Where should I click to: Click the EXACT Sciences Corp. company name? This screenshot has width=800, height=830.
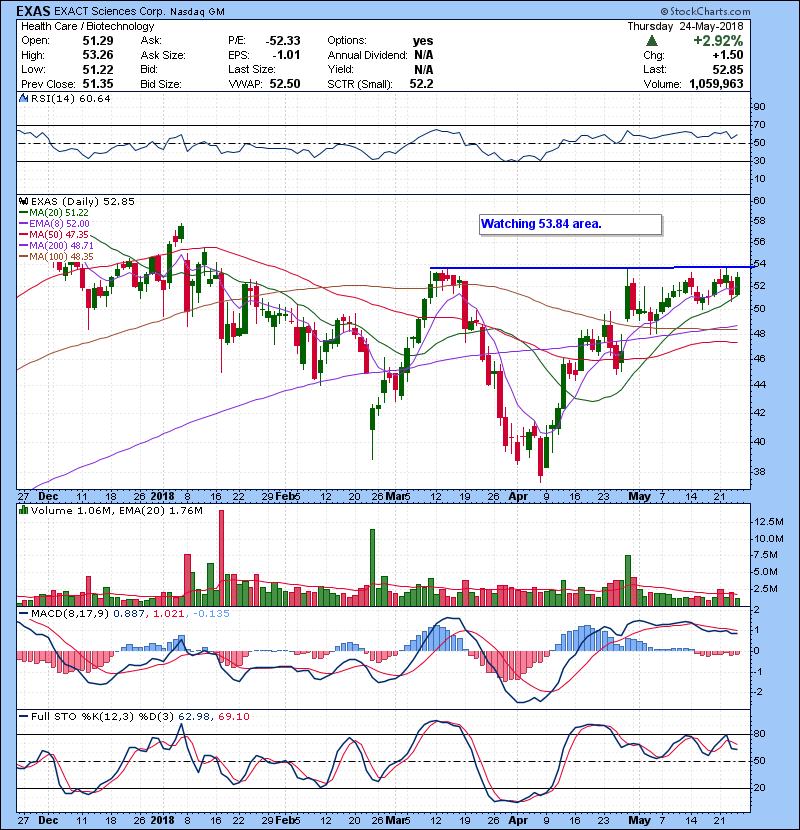click(x=110, y=11)
